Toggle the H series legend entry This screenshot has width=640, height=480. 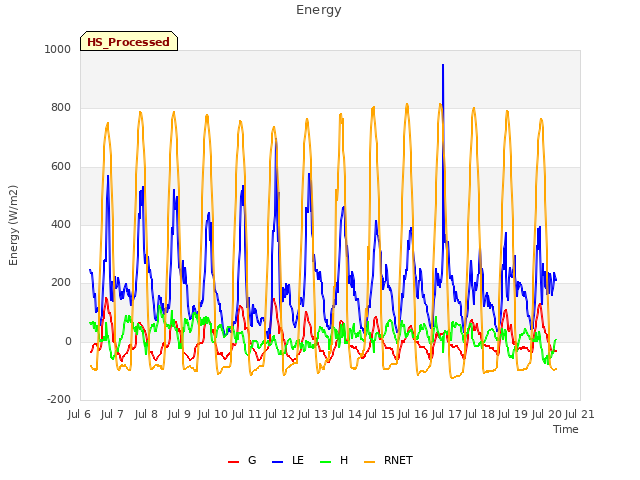click(334, 460)
